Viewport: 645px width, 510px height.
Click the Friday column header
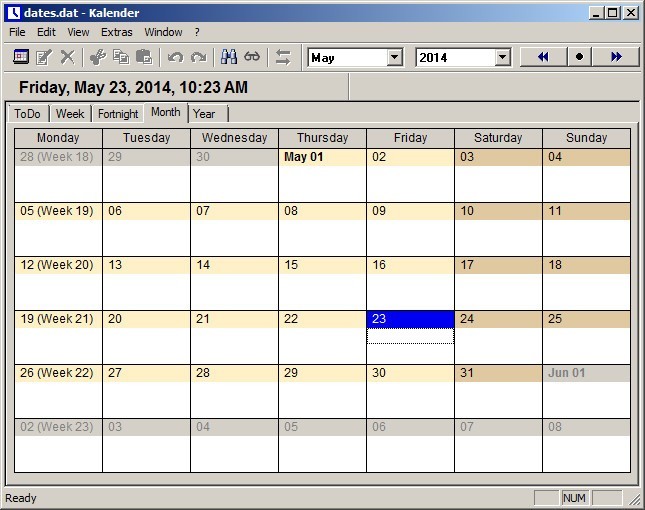[x=410, y=138]
